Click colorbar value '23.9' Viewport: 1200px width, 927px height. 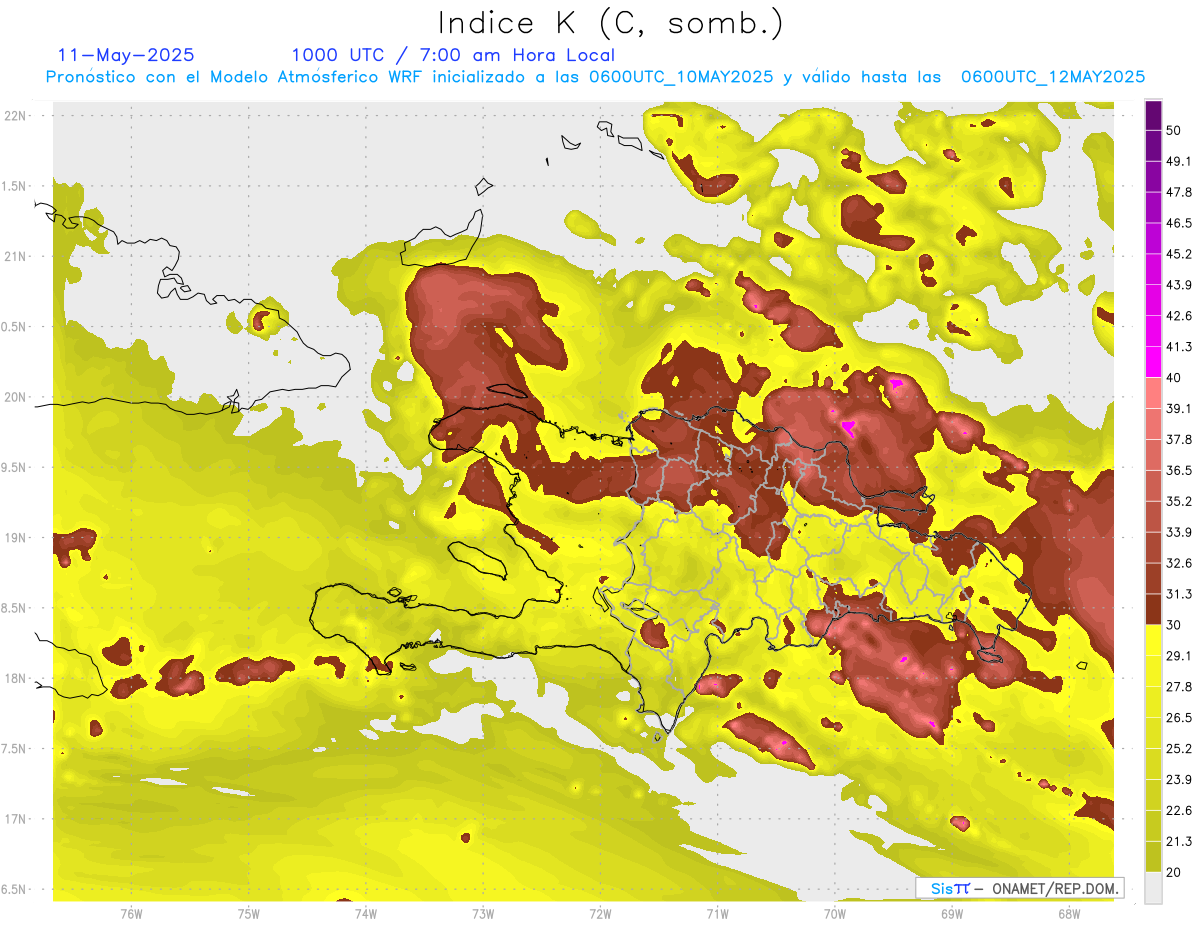pyautogui.click(x=1179, y=780)
